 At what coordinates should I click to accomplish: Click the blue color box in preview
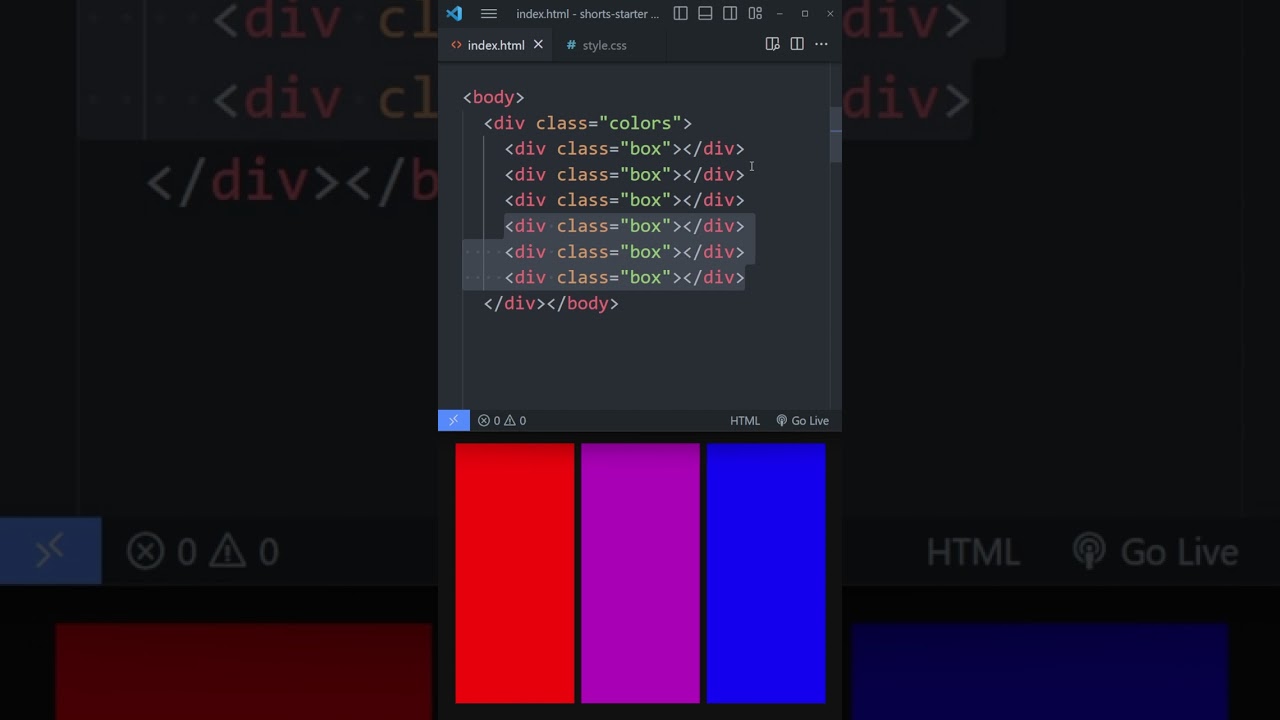pyautogui.click(x=766, y=573)
